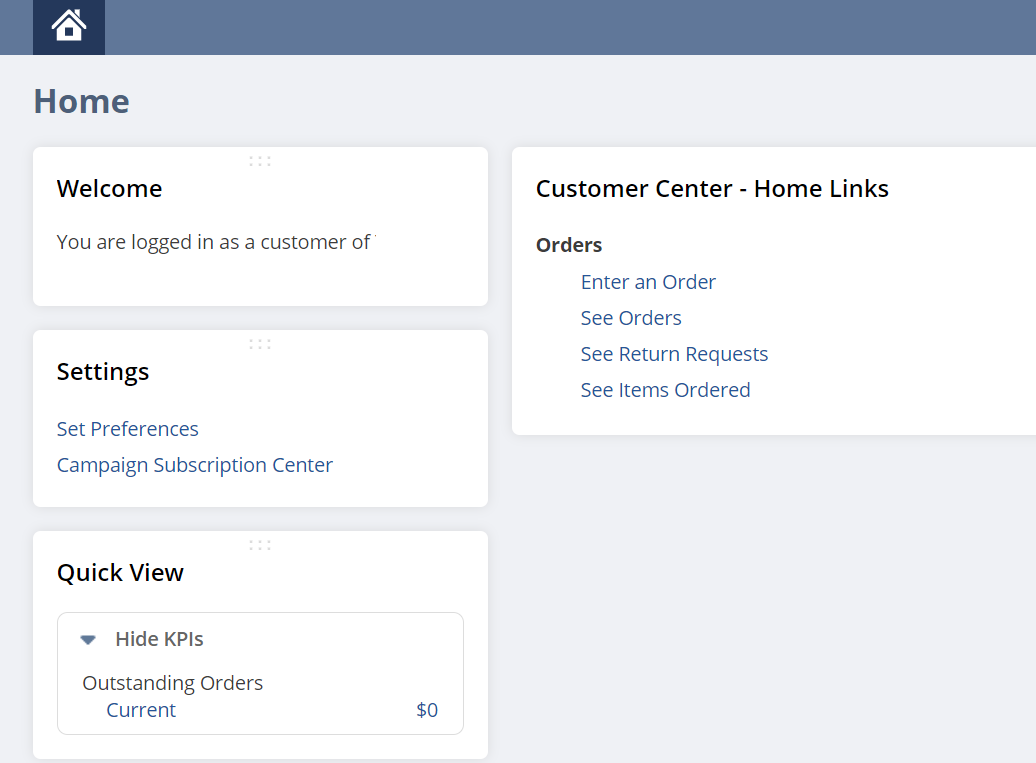
Task: Click the Home icon in the navigation bar
Action: pos(68,27)
